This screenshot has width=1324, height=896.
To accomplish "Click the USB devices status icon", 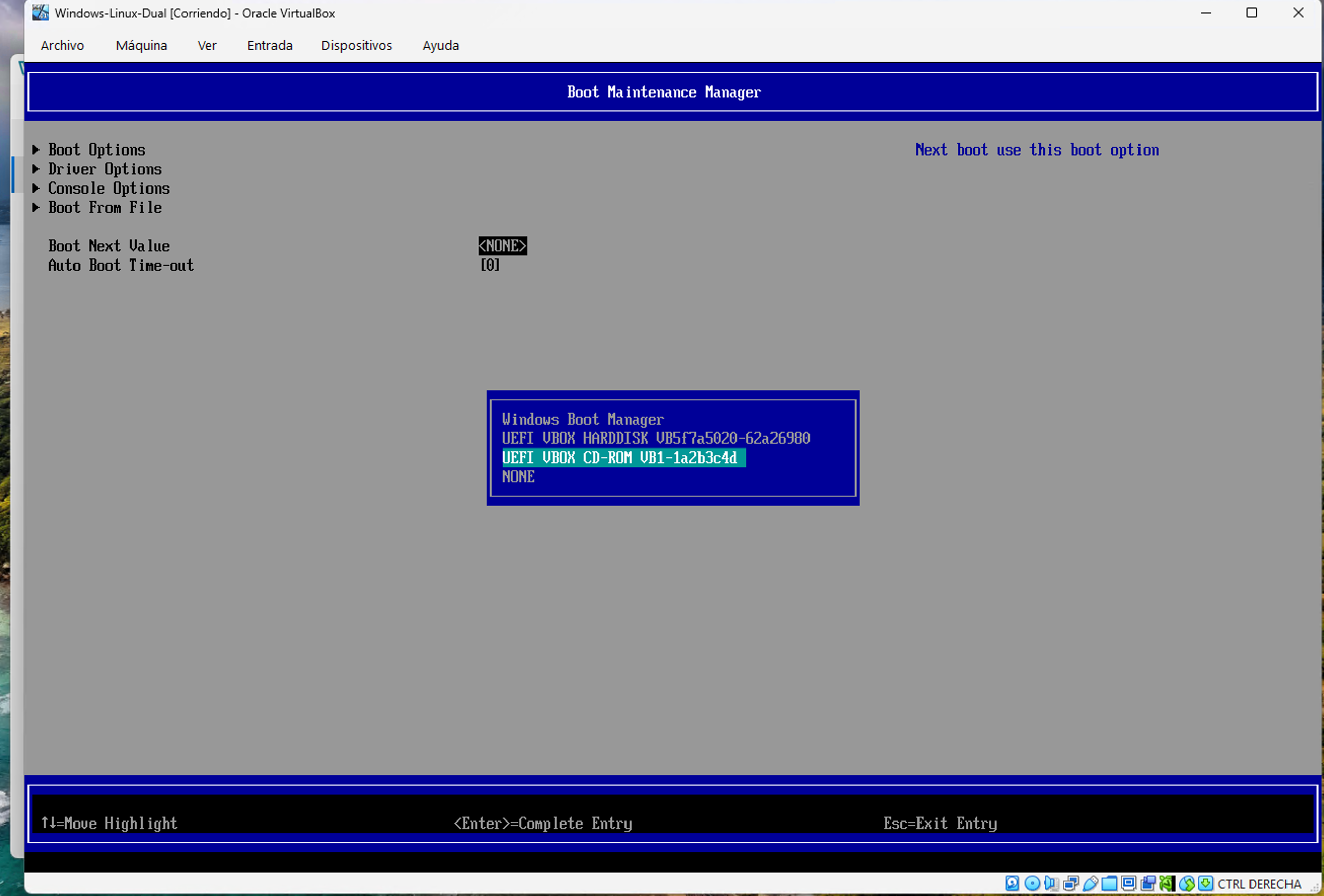I will click(x=1090, y=883).
